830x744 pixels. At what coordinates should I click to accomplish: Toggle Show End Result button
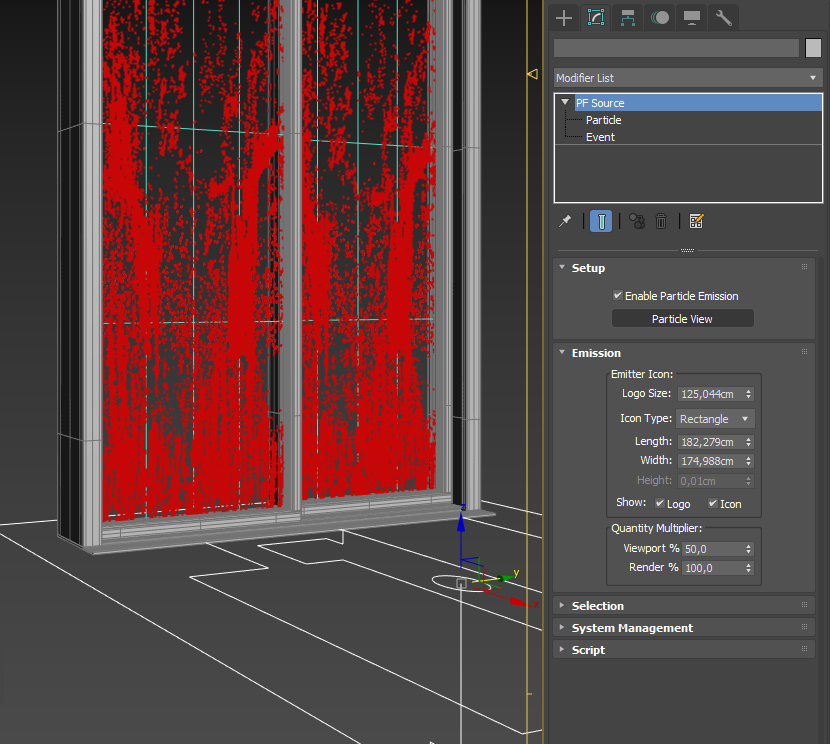[x=600, y=221]
